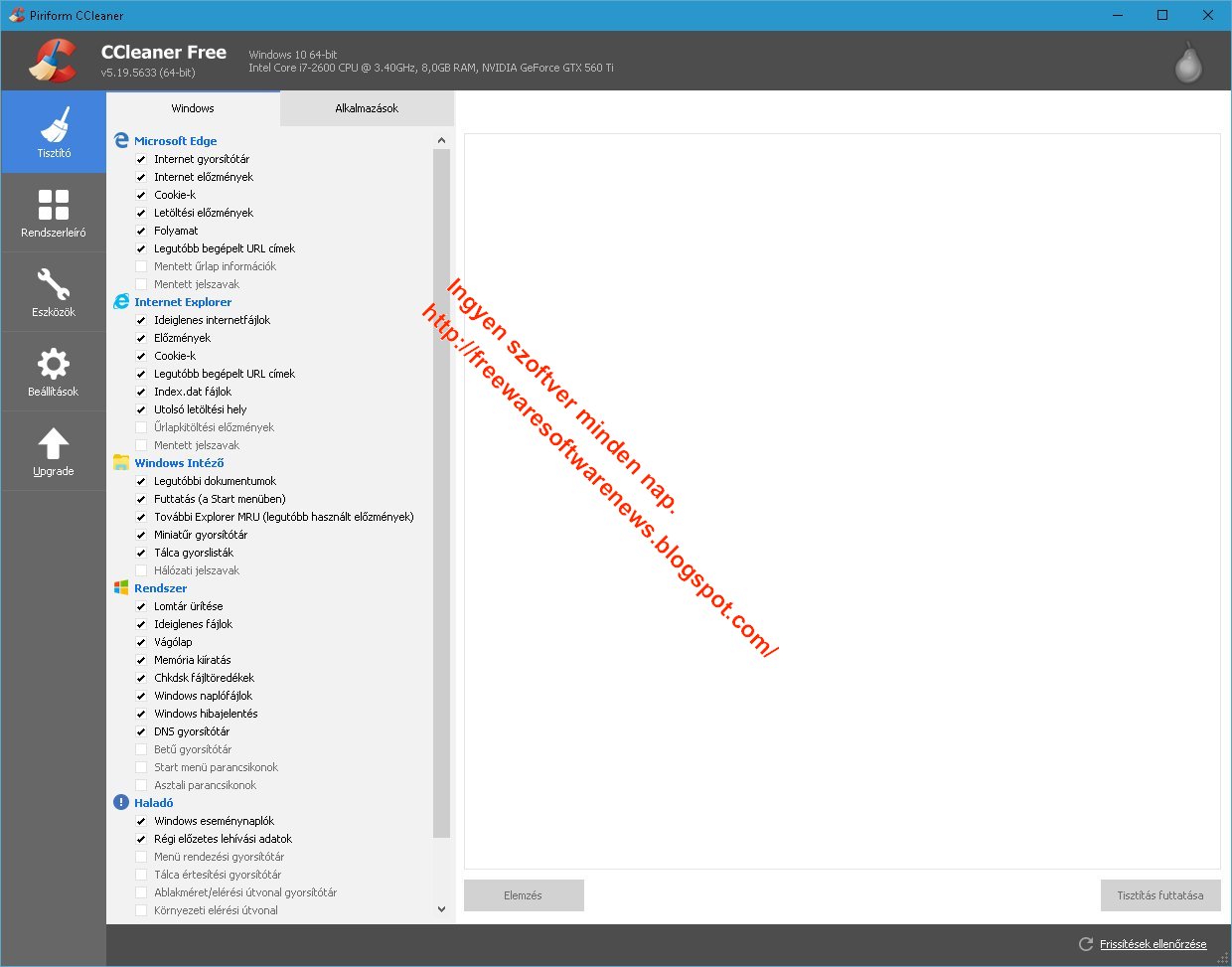Viewport: 1232px width, 967px height.
Task: Uncheck Cookie-k under Microsoft Edge
Action: [x=142, y=195]
